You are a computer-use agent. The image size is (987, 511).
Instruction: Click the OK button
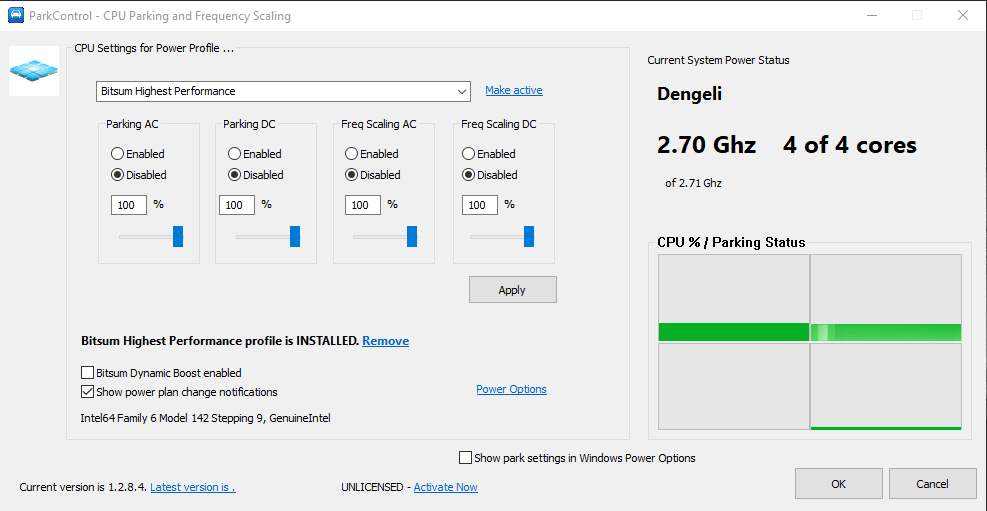pyautogui.click(x=838, y=484)
